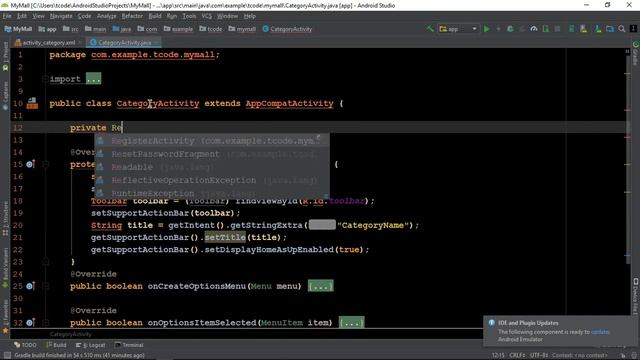This screenshot has height=360, width=640.
Task: Click the src folder breadcrumb
Action: [x=71, y=29]
